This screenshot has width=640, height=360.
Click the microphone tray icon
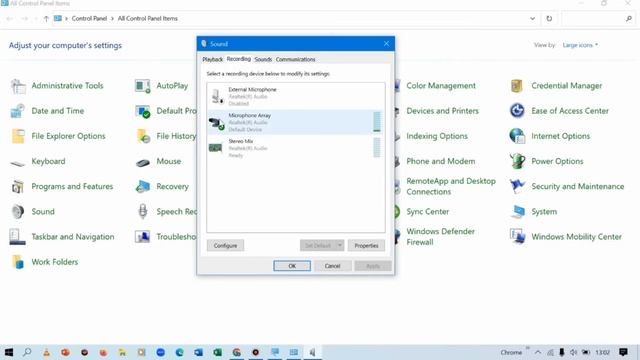click(x=562, y=352)
